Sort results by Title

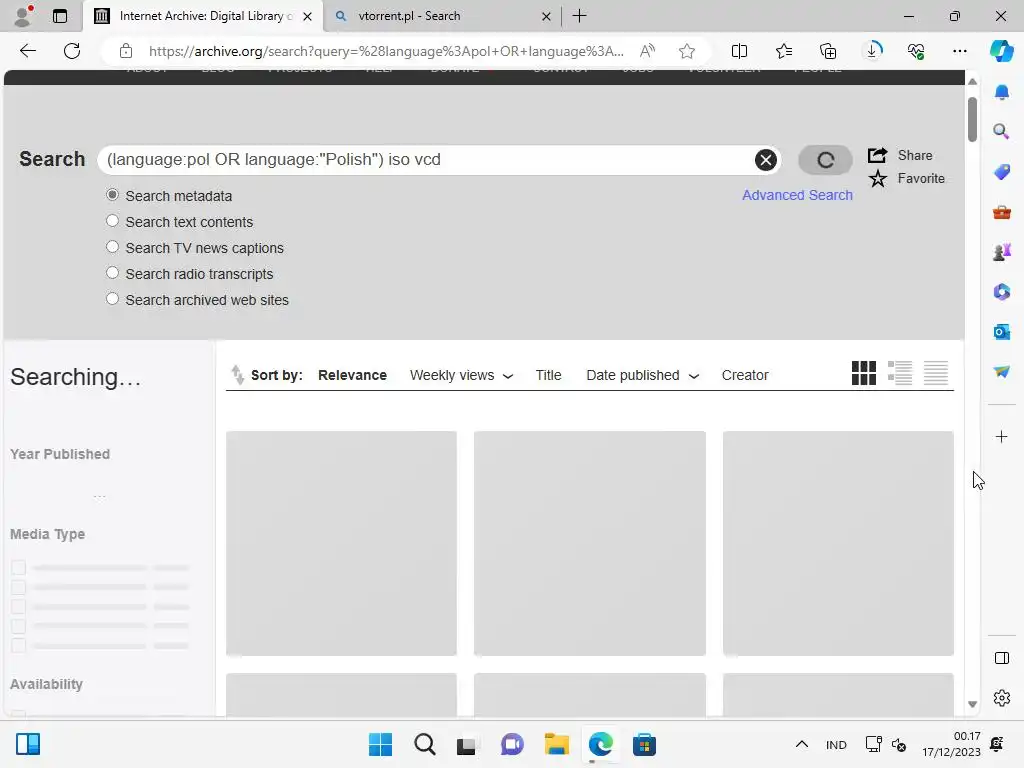[548, 376]
